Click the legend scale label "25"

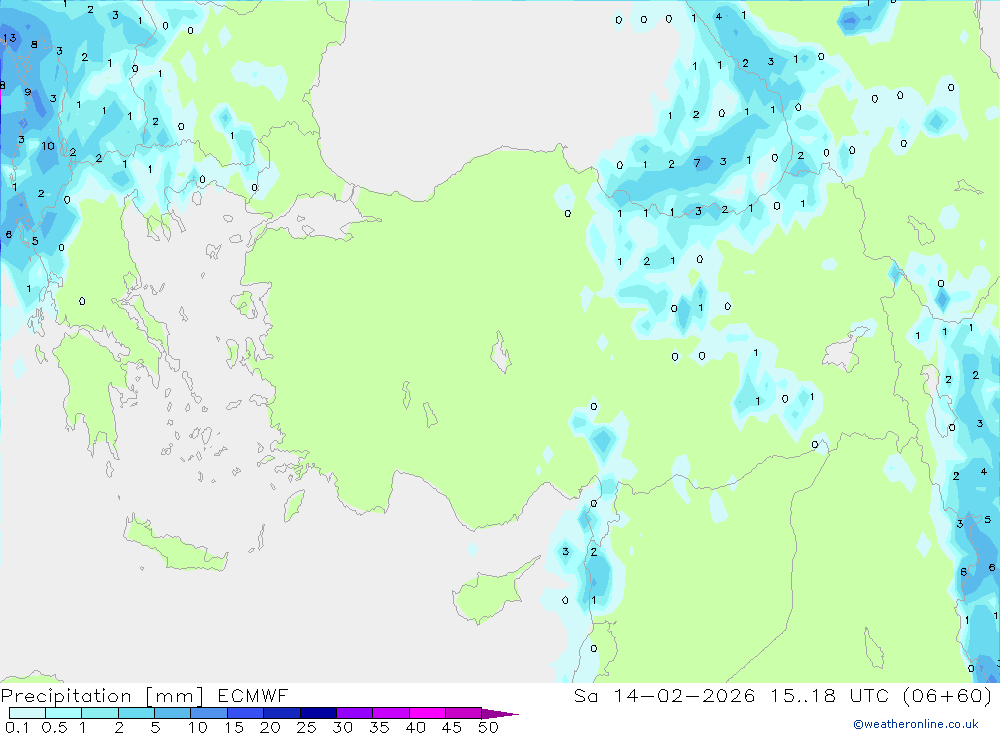307,727
